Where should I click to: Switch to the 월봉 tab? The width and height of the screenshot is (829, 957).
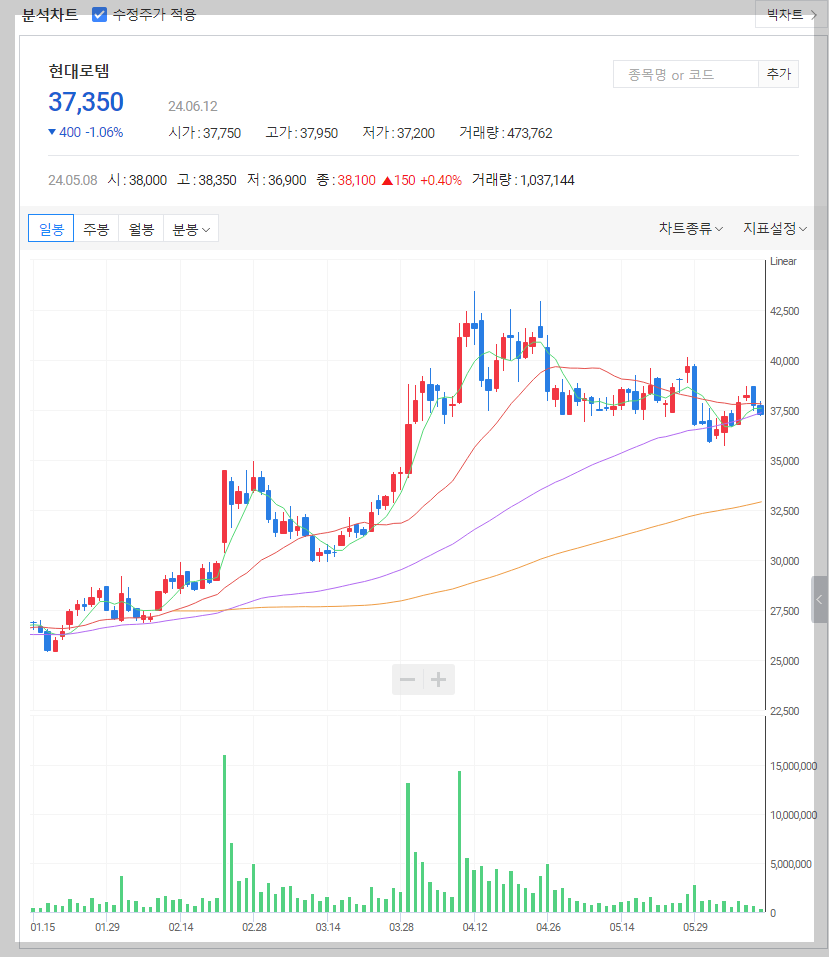coord(141,229)
